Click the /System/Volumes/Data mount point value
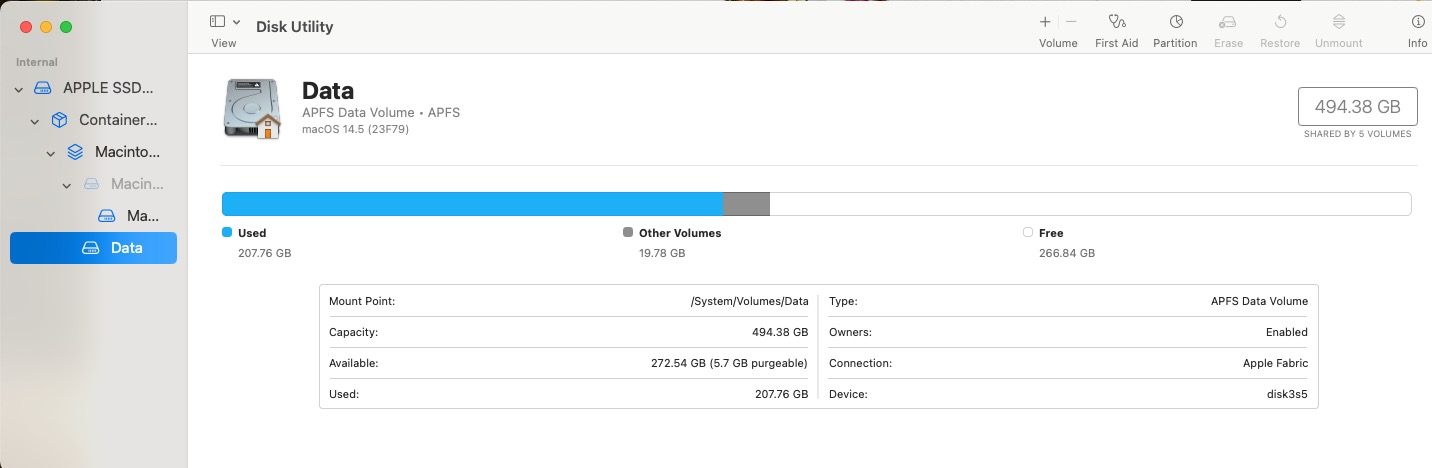 pos(749,301)
